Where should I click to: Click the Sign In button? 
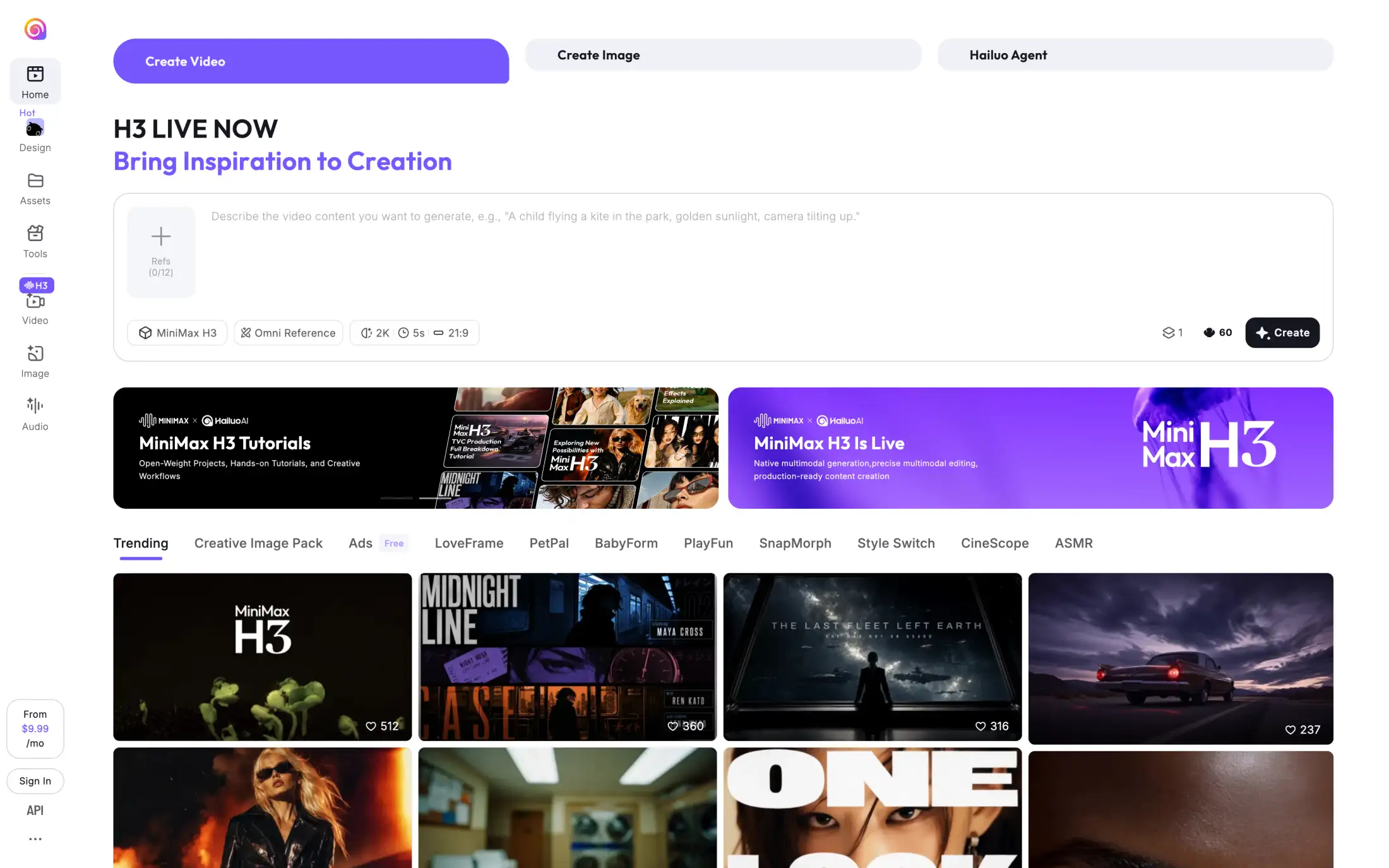pos(35,781)
